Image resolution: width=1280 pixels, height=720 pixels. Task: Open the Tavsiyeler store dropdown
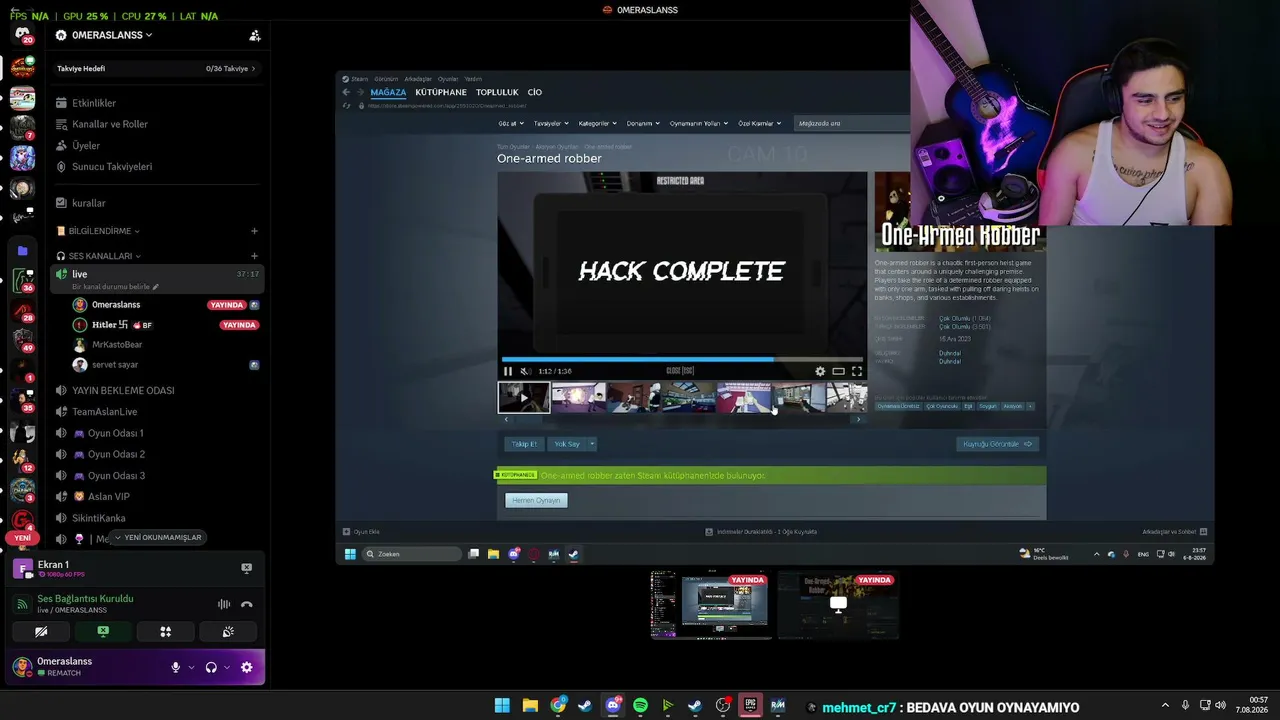551,123
